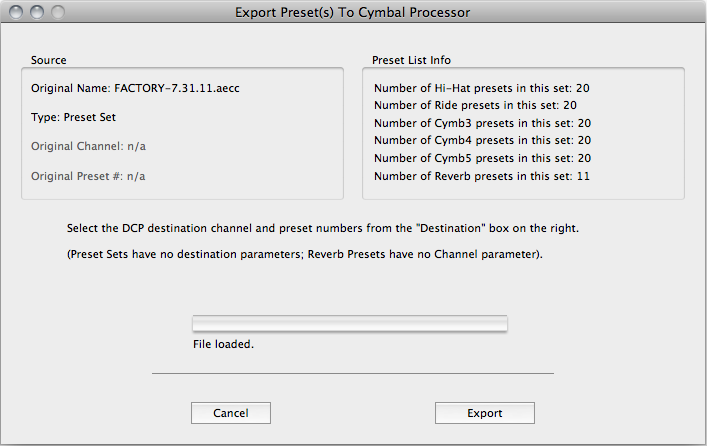Click the Cymb3 presets count line
Viewport: 707px width, 446px height.
coord(482,123)
